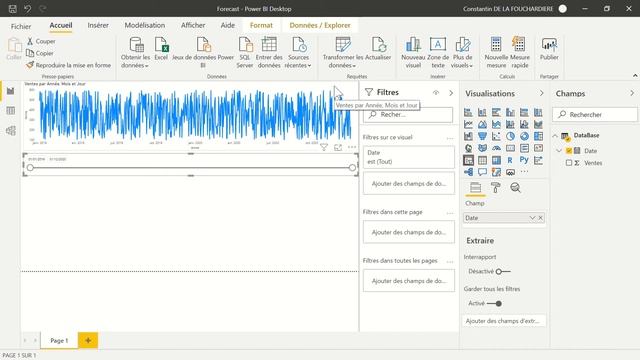
Task: Select the donut chart visual
Action: point(524,136)
